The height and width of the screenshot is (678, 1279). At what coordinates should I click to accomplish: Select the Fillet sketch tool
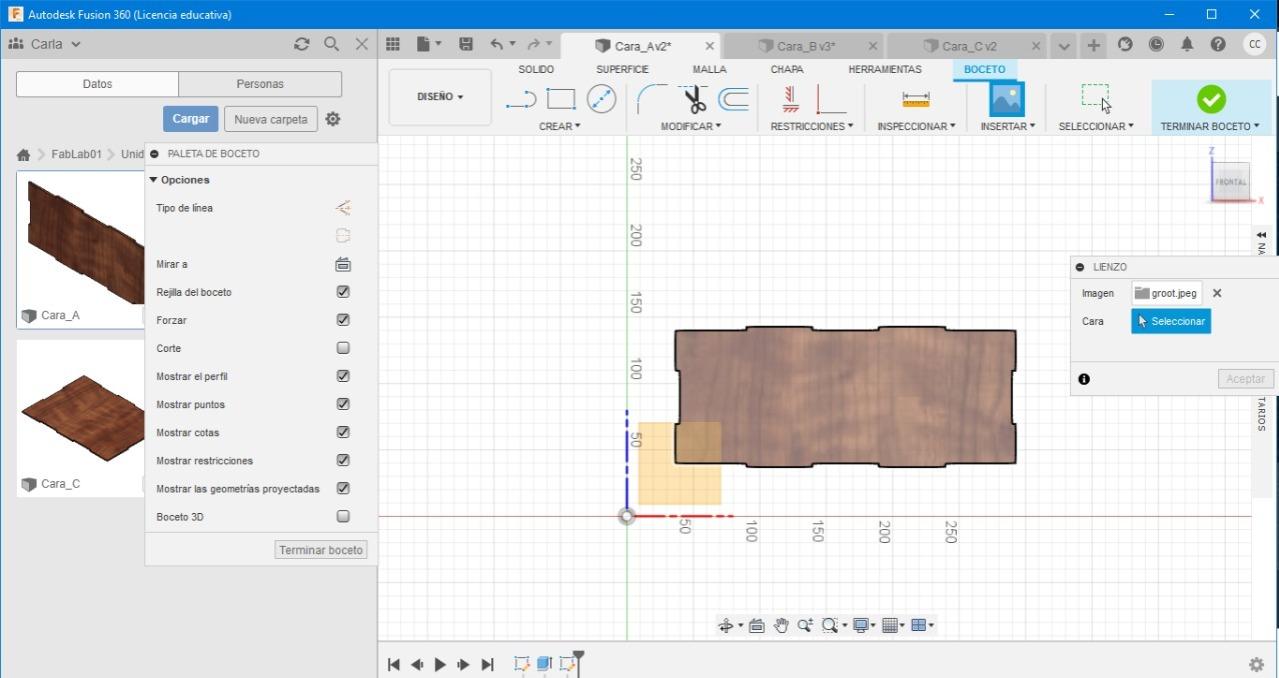click(x=652, y=99)
